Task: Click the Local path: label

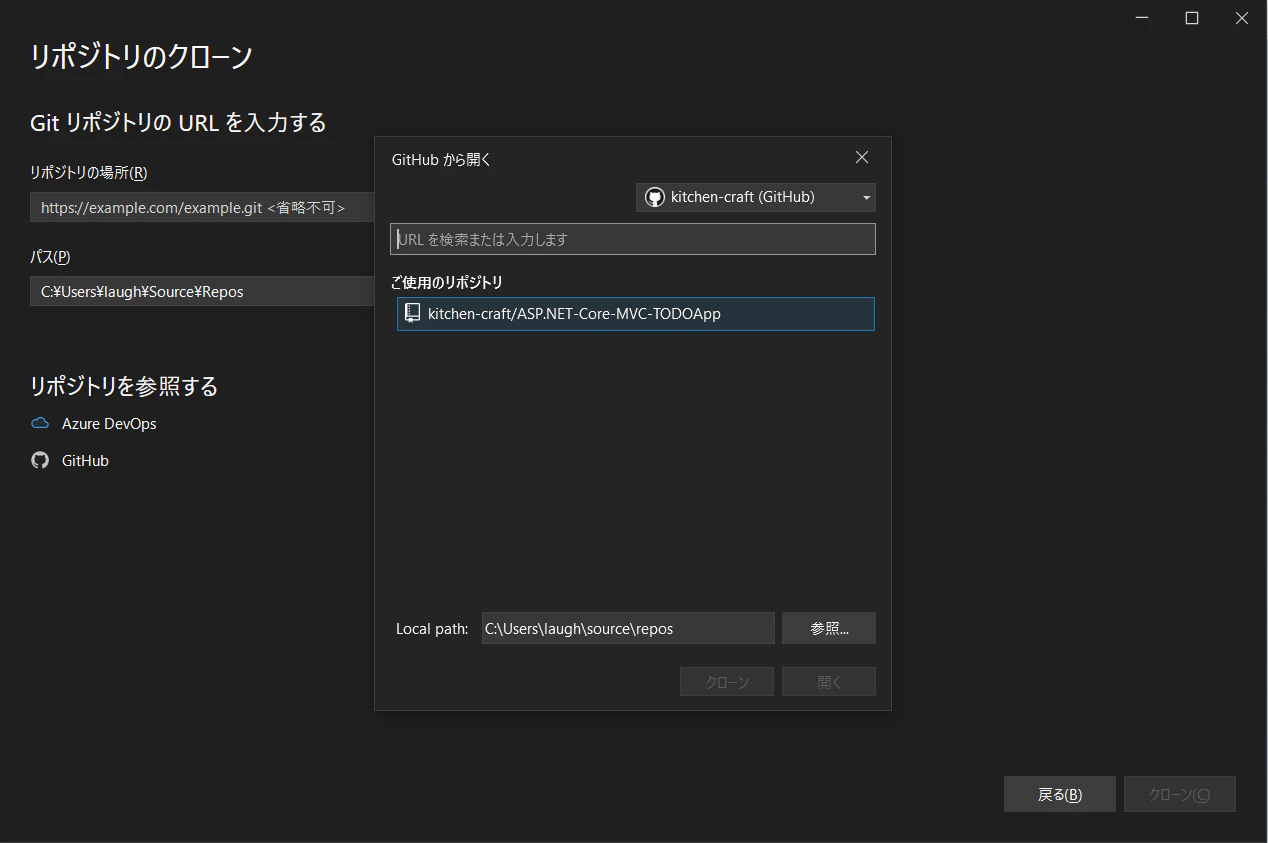Action: click(432, 629)
